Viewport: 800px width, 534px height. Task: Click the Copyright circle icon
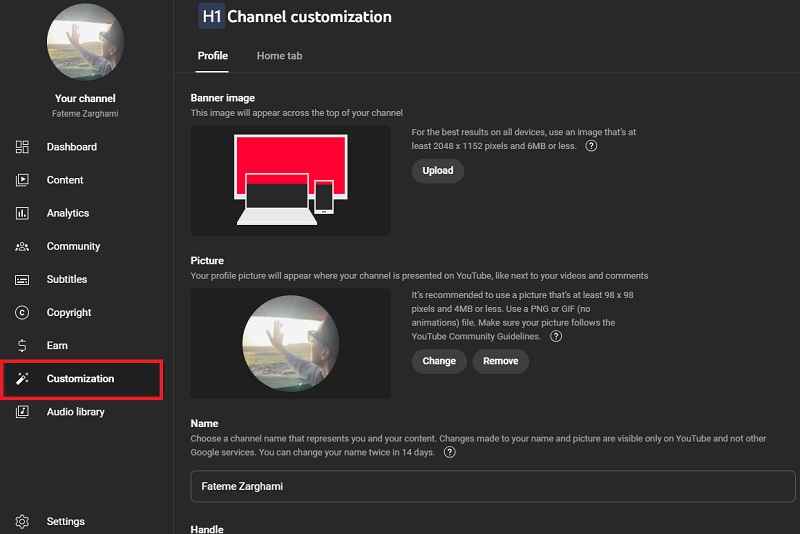(x=22, y=312)
